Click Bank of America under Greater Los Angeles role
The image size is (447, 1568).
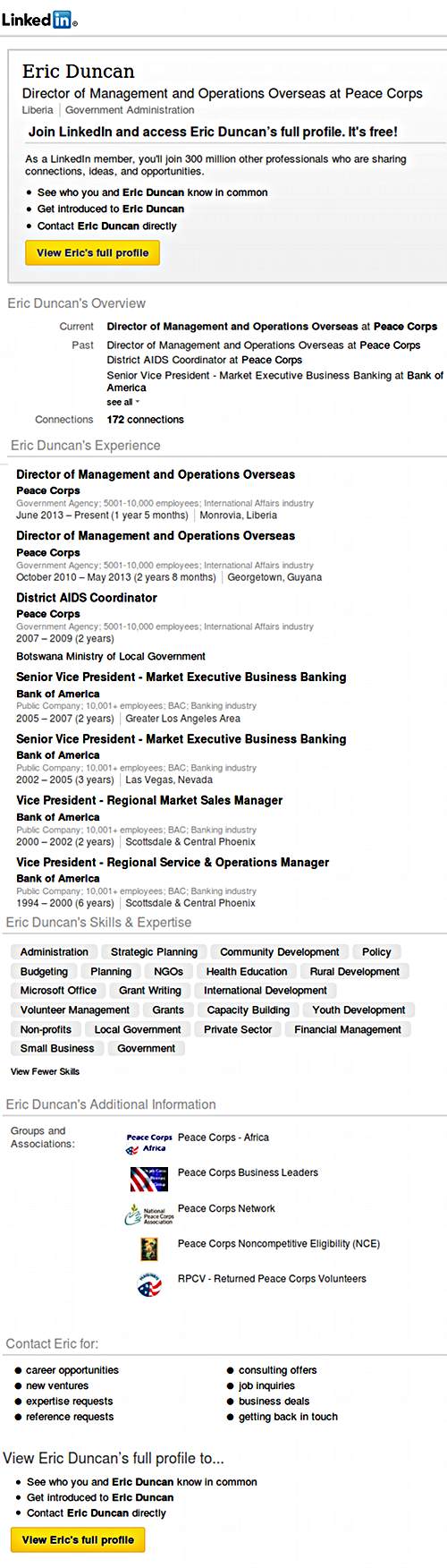(x=58, y=694)
